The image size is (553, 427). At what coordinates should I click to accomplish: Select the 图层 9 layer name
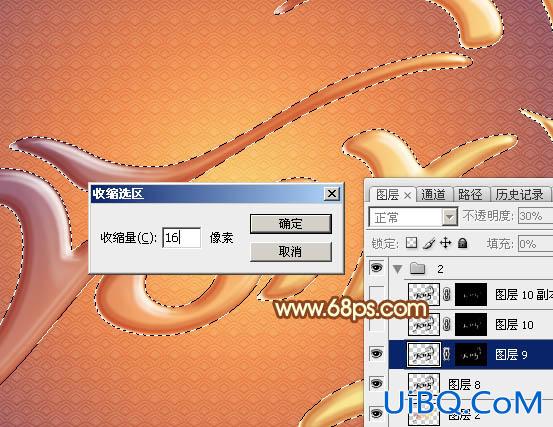pos(511,354)
